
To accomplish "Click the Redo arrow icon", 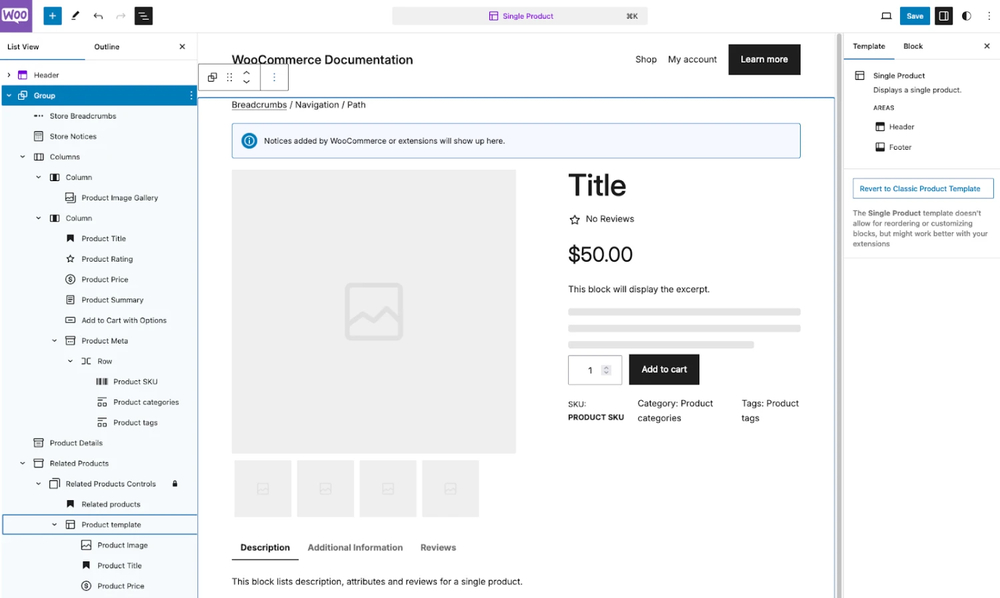I will (119, 15).
